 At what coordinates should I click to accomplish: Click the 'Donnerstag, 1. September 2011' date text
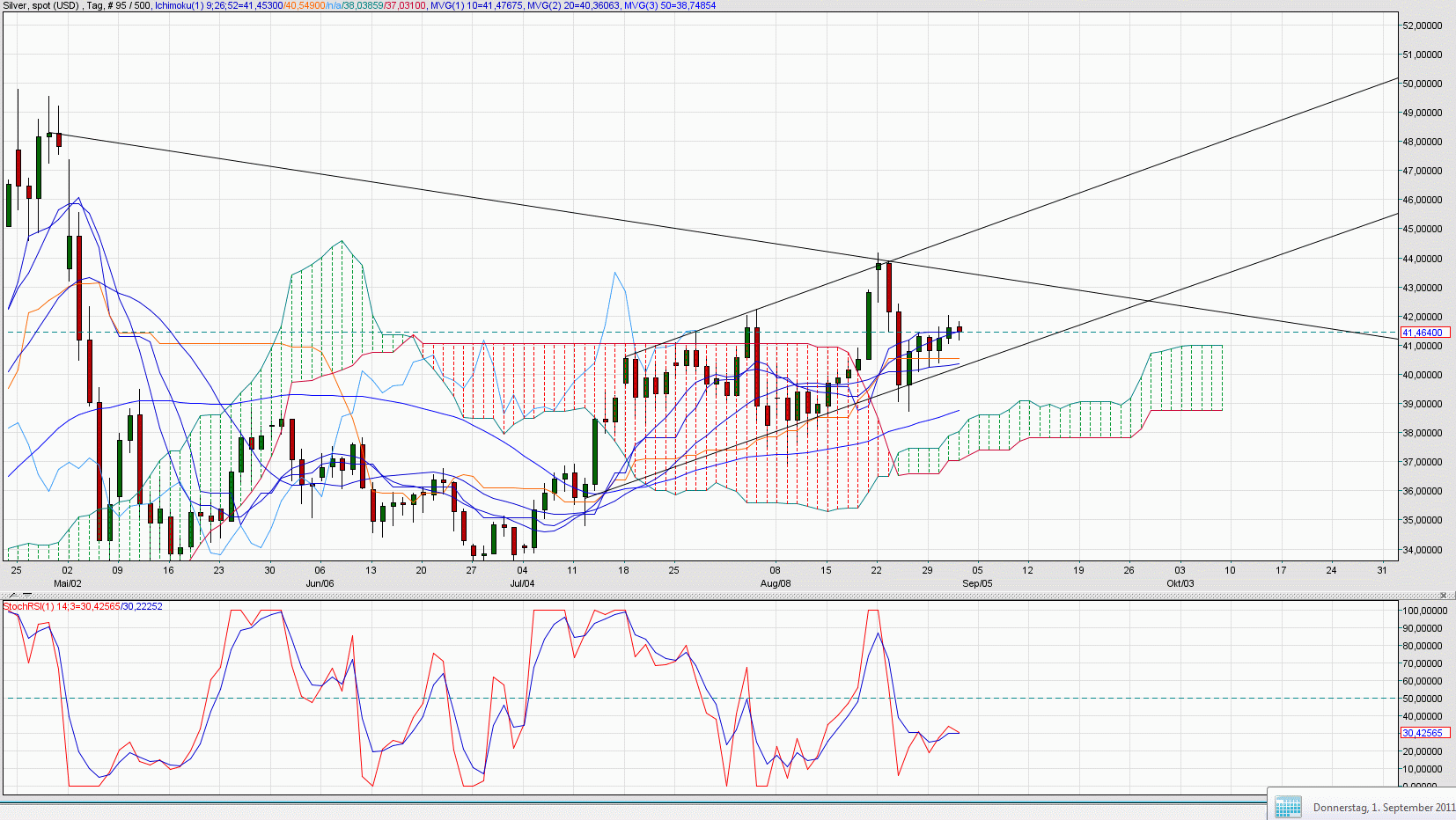1384,808
